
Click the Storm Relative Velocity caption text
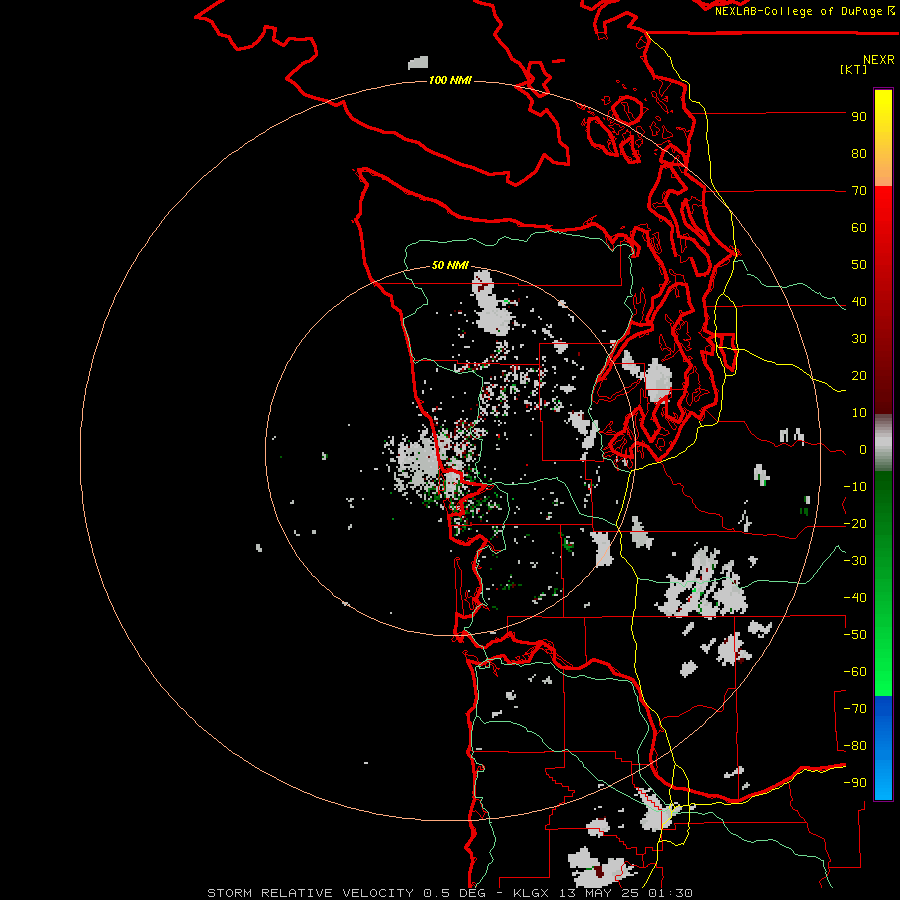[450, 893]
